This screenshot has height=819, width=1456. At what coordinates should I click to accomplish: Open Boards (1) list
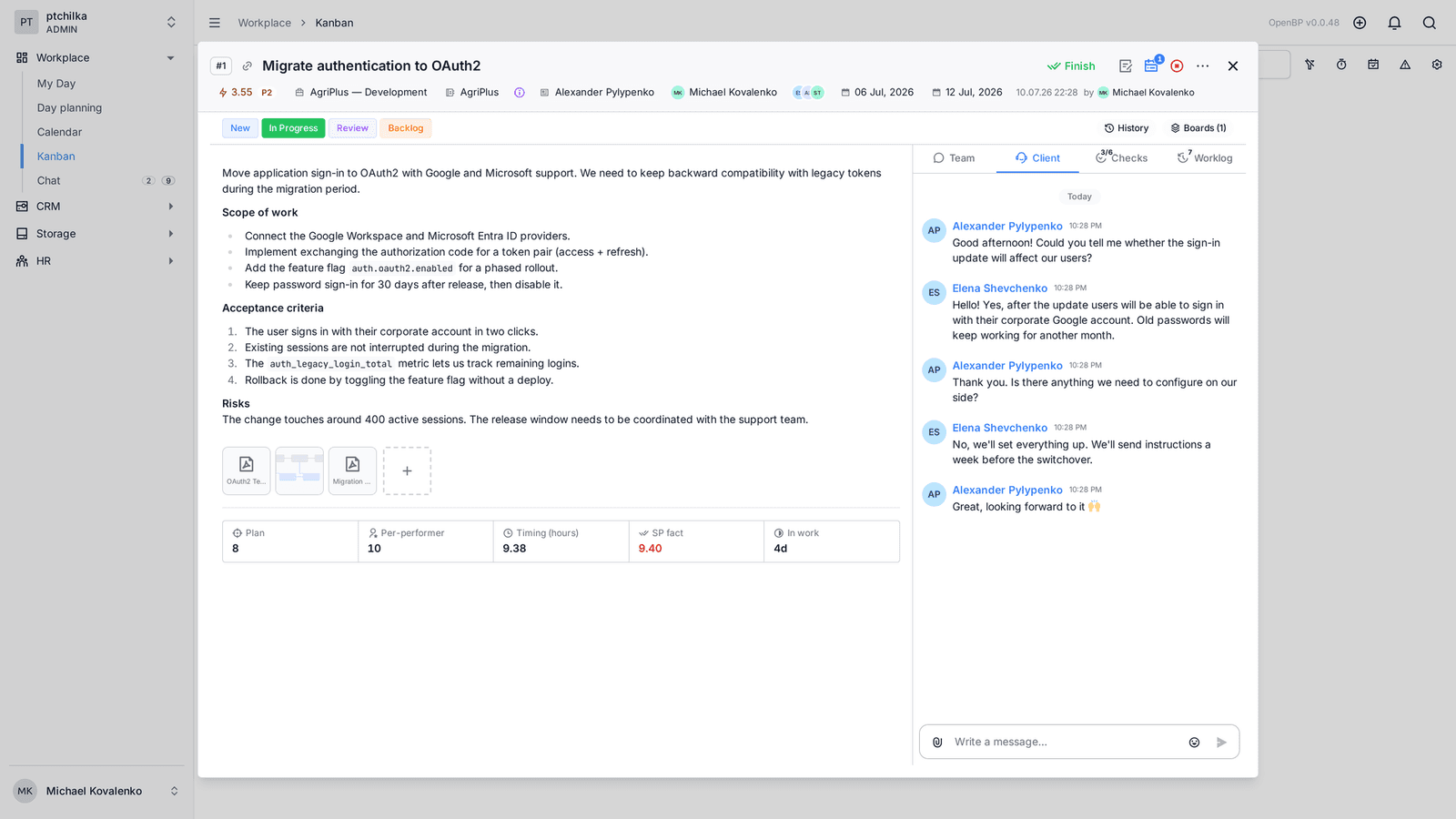coord(1198,128)
